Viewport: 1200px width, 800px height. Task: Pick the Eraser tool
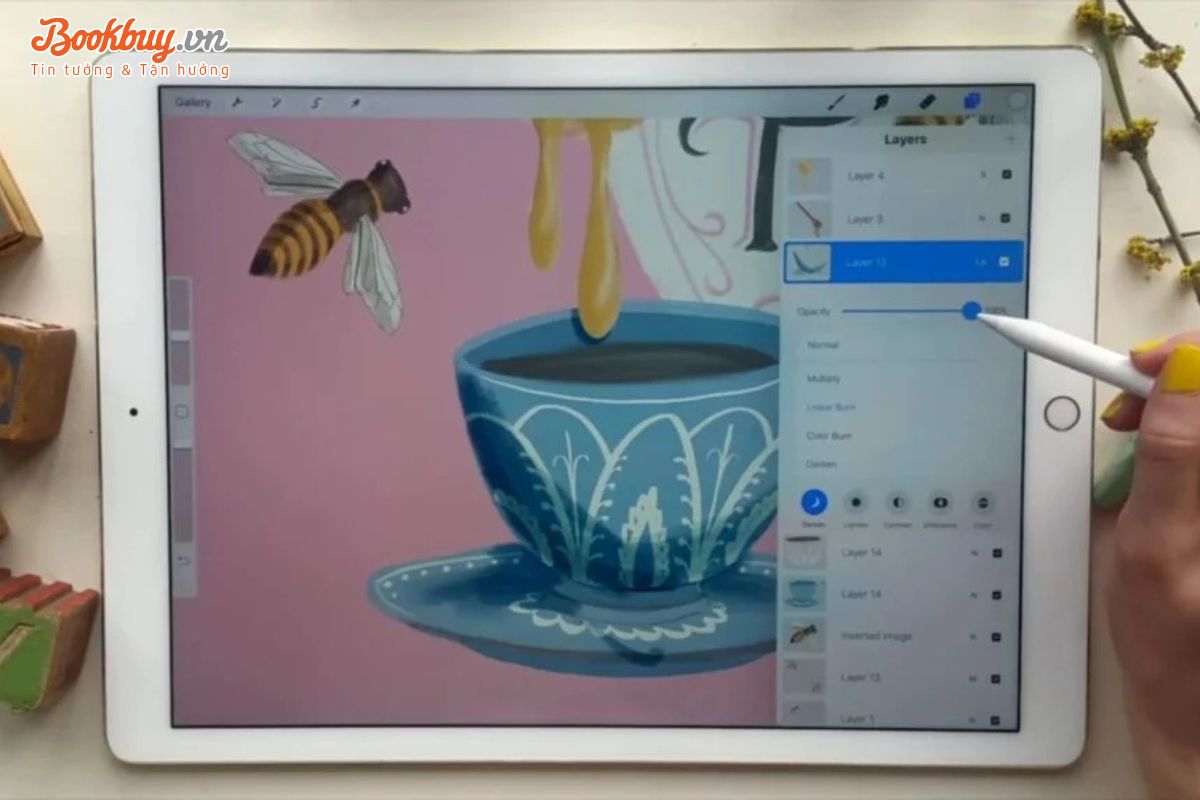point(926,101)
